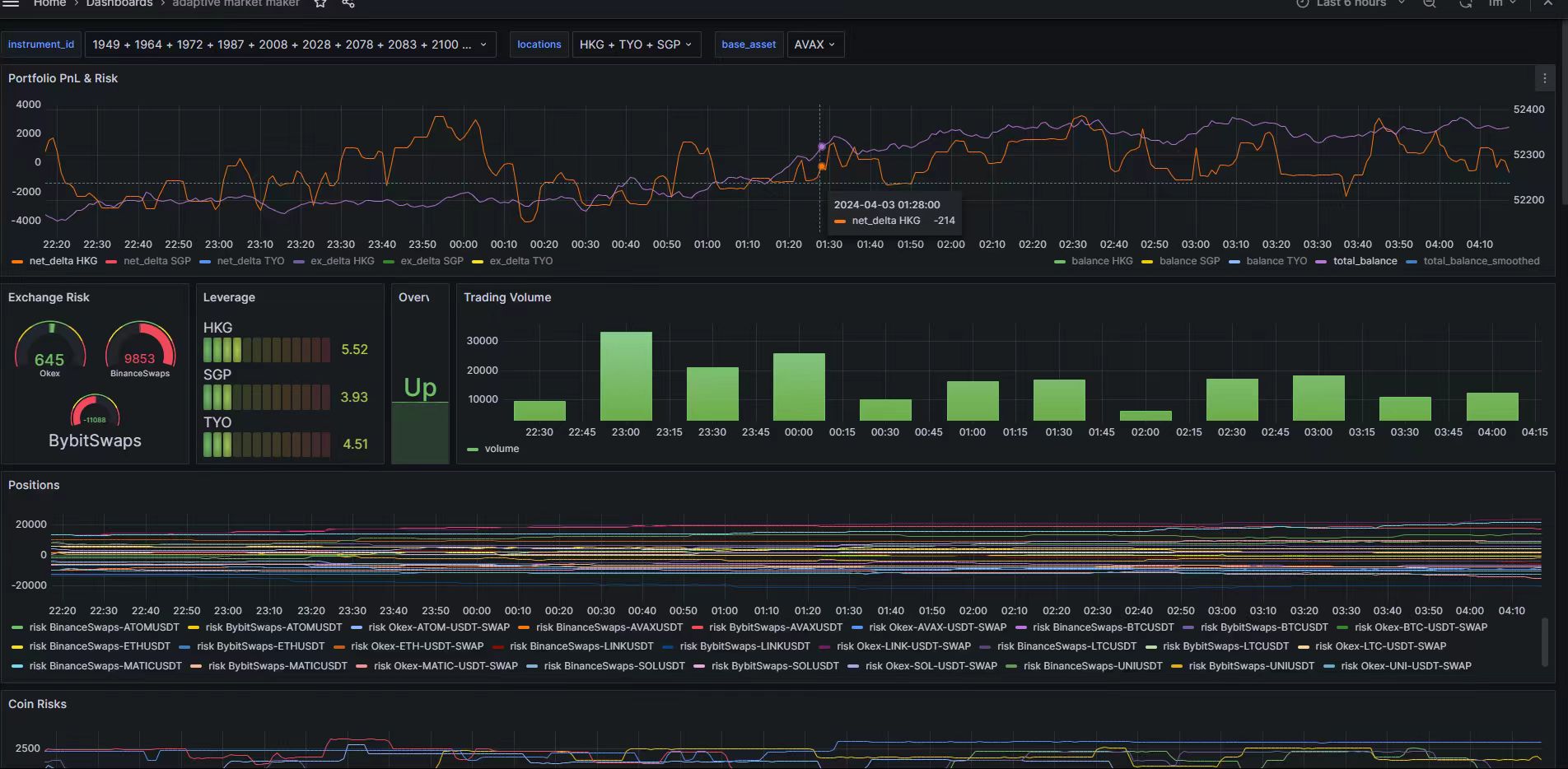Refresh the dashboard with the refresh icon
This screenshot has width=1568, height=769.
(x=1466, y=3)
